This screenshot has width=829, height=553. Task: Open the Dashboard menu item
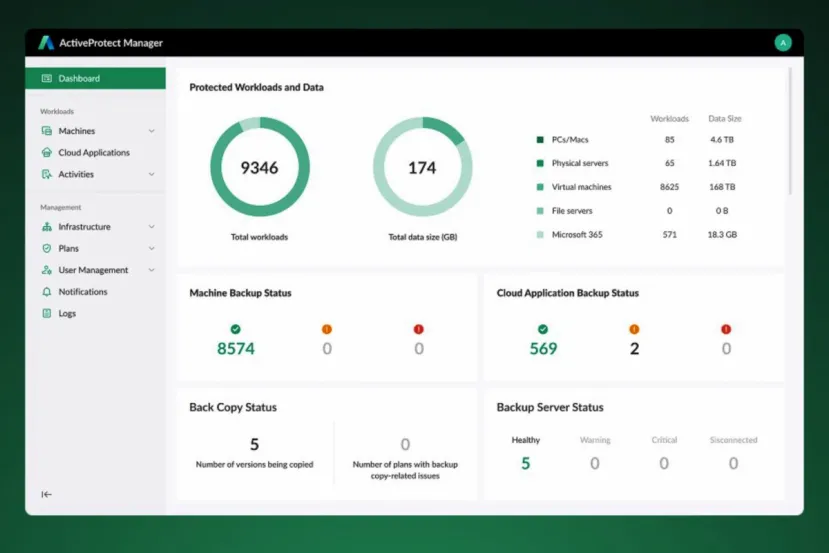[x=95, y=78]
